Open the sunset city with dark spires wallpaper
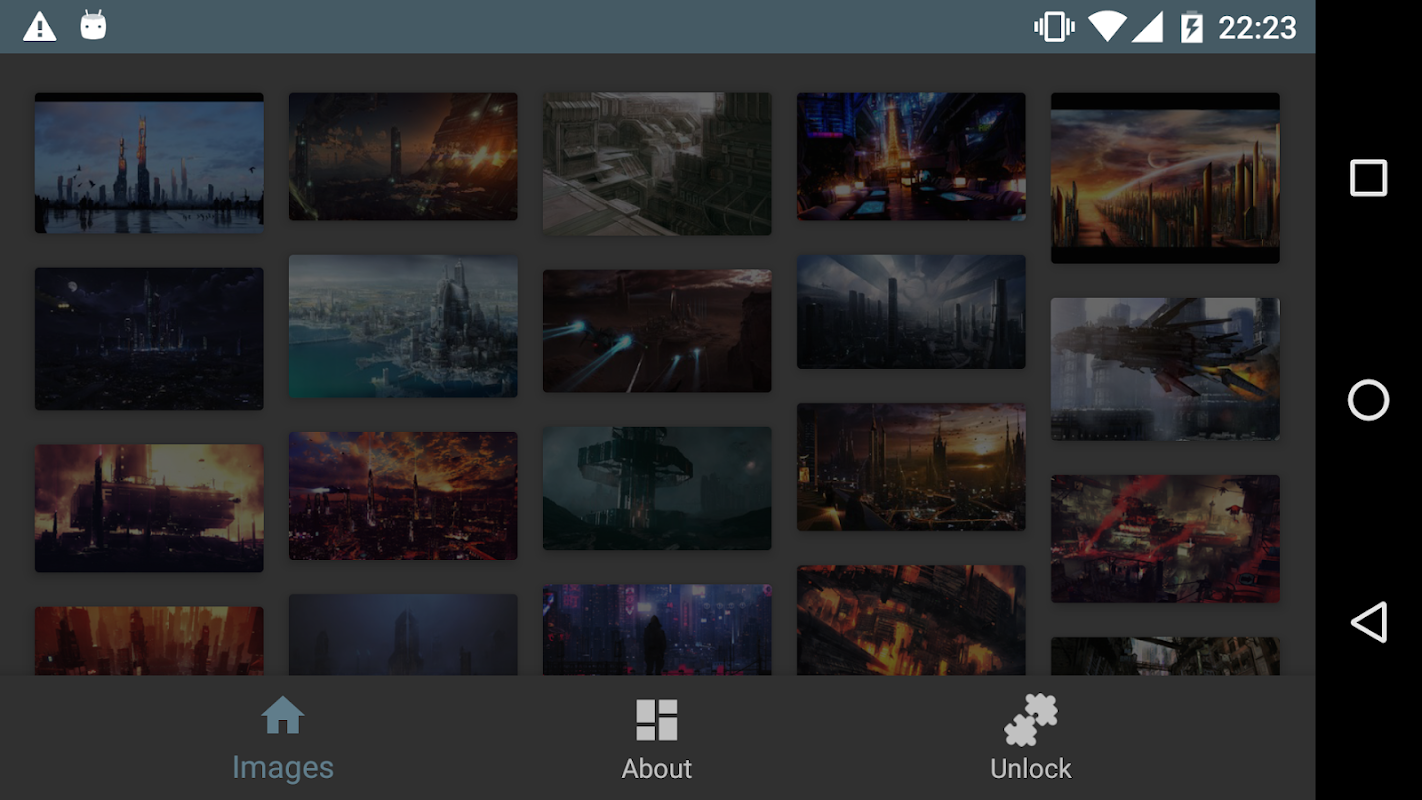Screen dimensions: 1422x800 pyautogui.click(x=911, y=467)
